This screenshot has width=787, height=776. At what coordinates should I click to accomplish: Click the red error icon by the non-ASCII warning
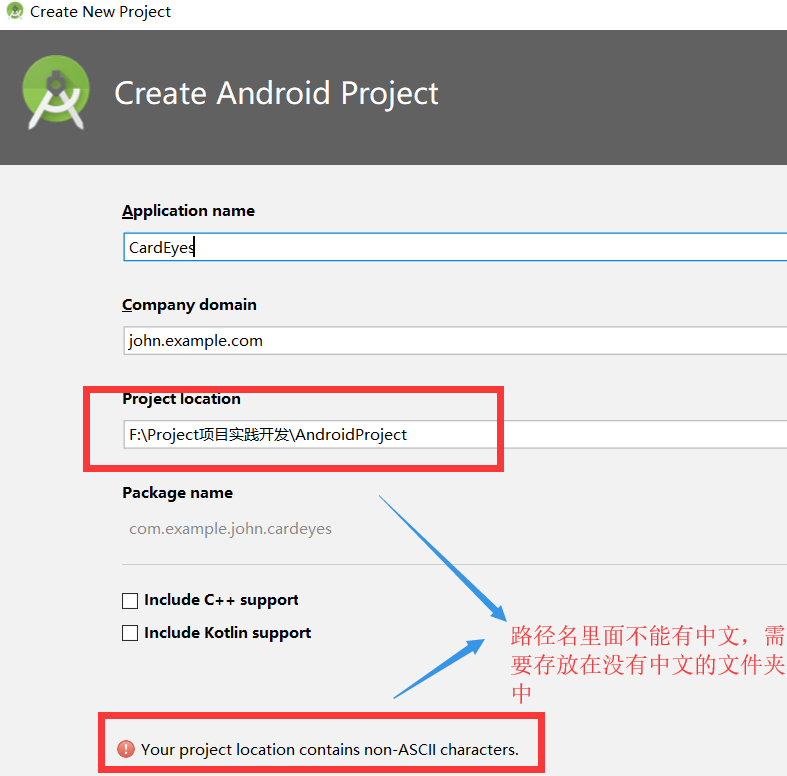[125, 749]
